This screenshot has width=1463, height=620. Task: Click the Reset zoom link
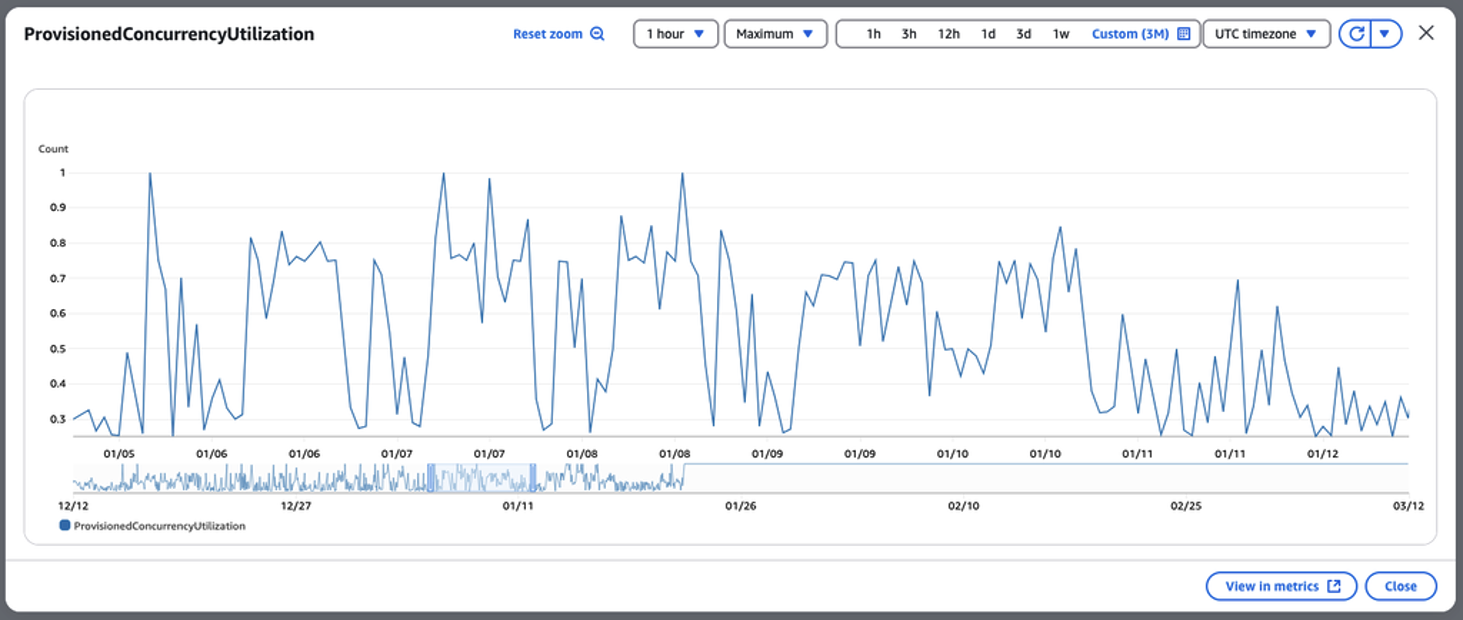[548, 33]
